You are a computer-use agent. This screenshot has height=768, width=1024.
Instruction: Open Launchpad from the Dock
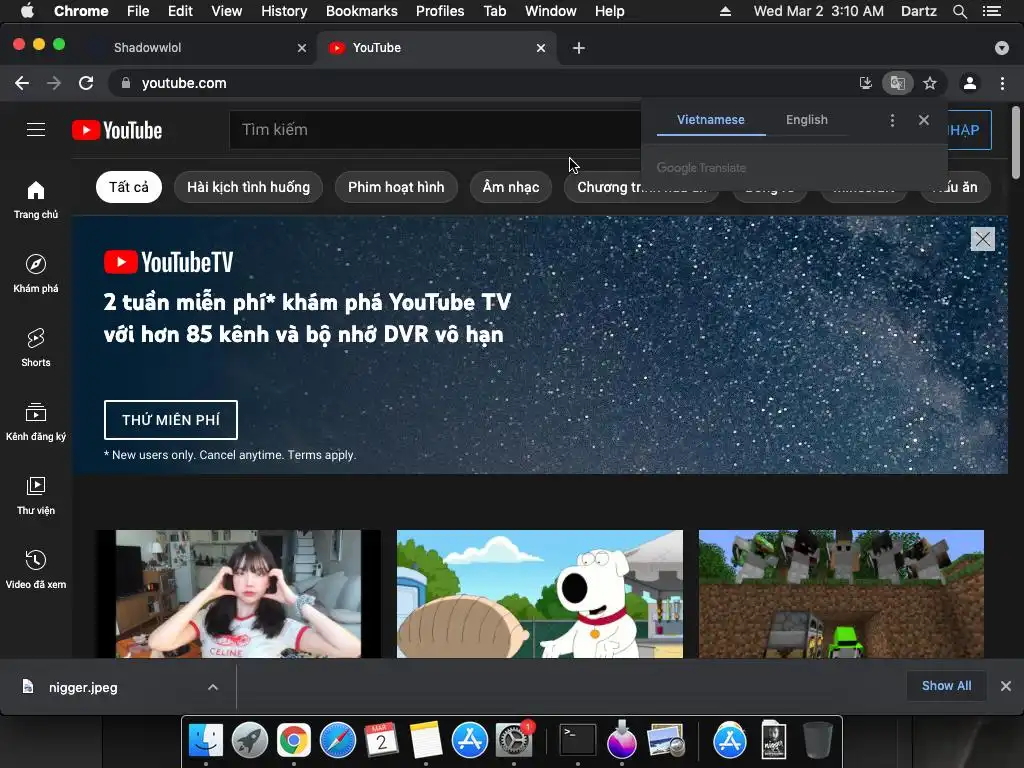249,740
